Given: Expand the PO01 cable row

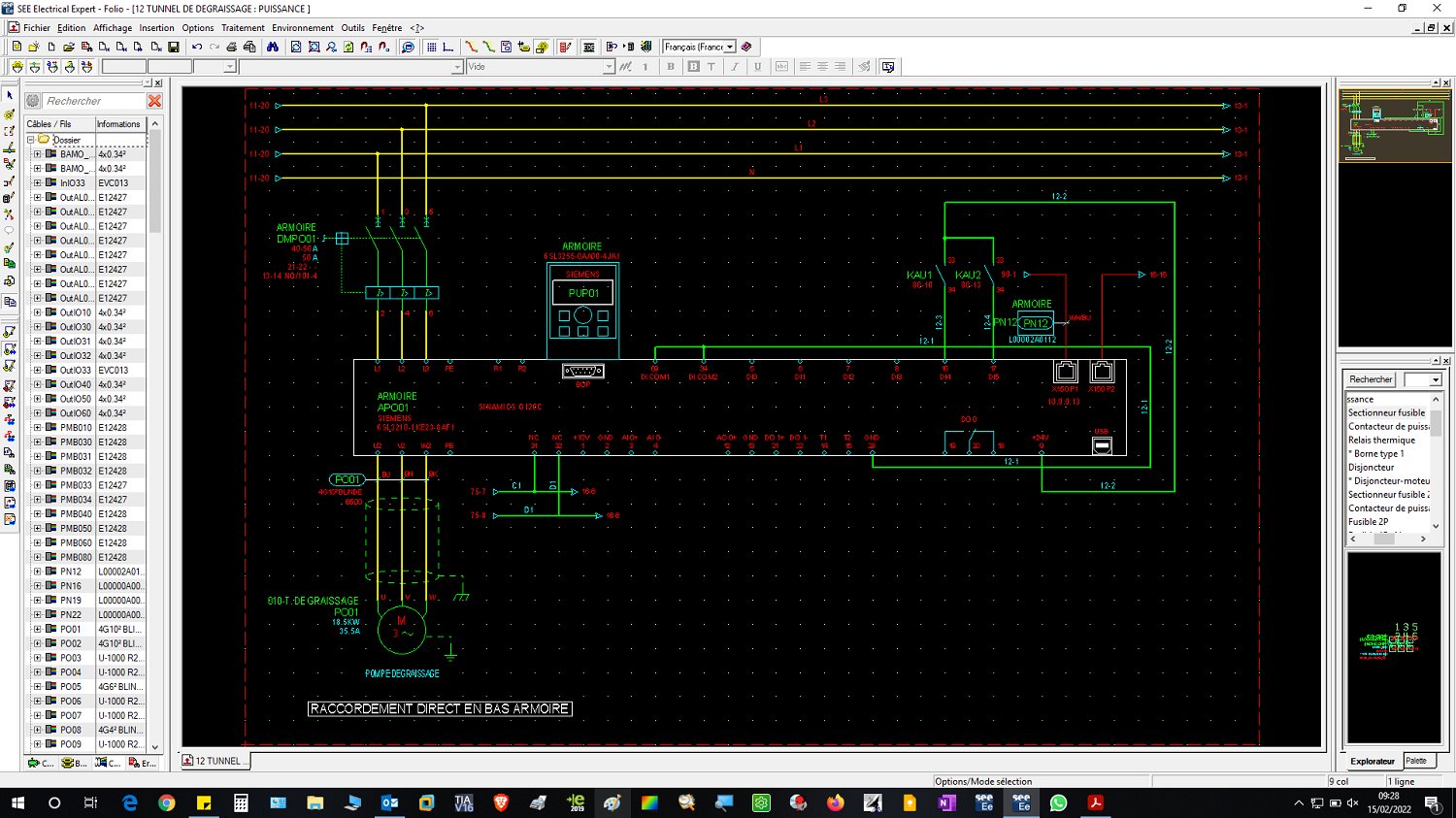Looking at the screenshot, I should pyautogui.click(x=38, y=629).
